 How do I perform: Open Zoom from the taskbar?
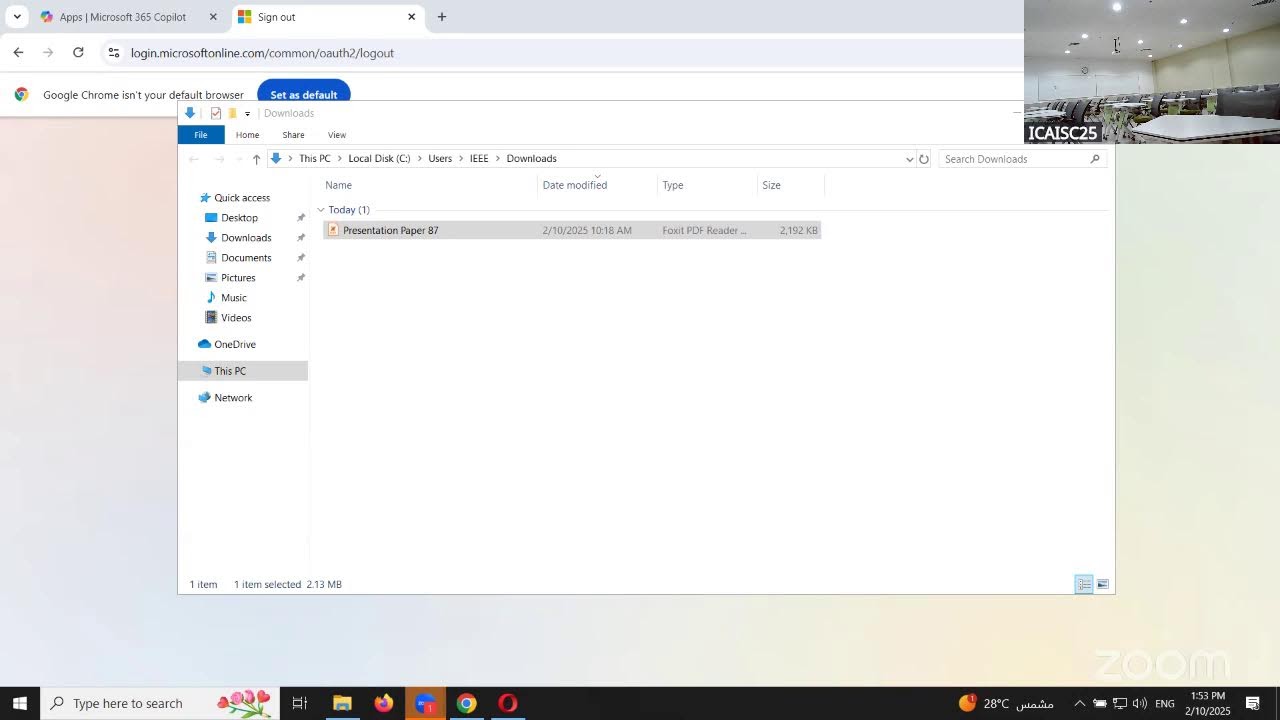[425, 703]
